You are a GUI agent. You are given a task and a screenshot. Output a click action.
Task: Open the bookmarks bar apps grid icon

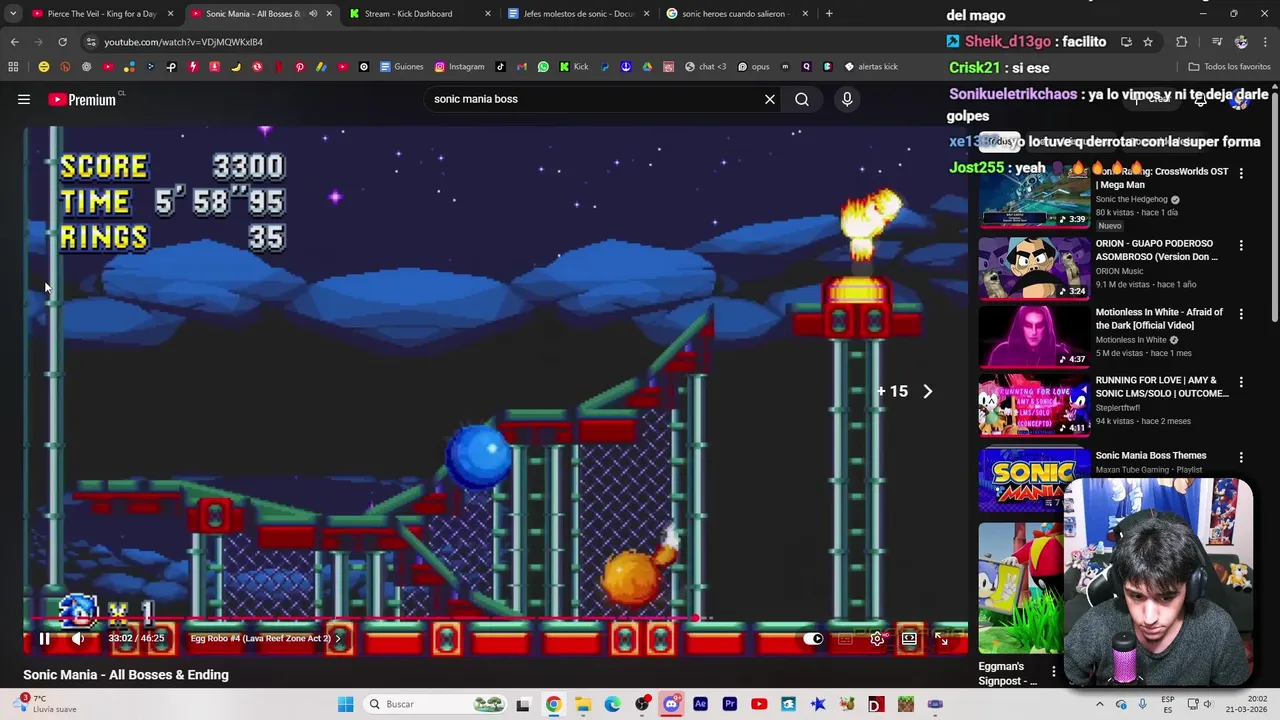point(13,67)
